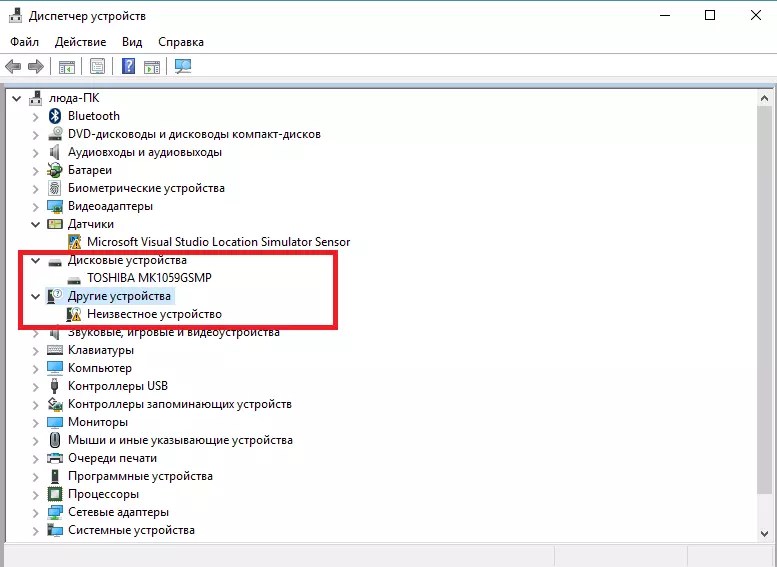Click the DVD drives category icon
This screenshot has width=777, height=567.
[55, 134]
